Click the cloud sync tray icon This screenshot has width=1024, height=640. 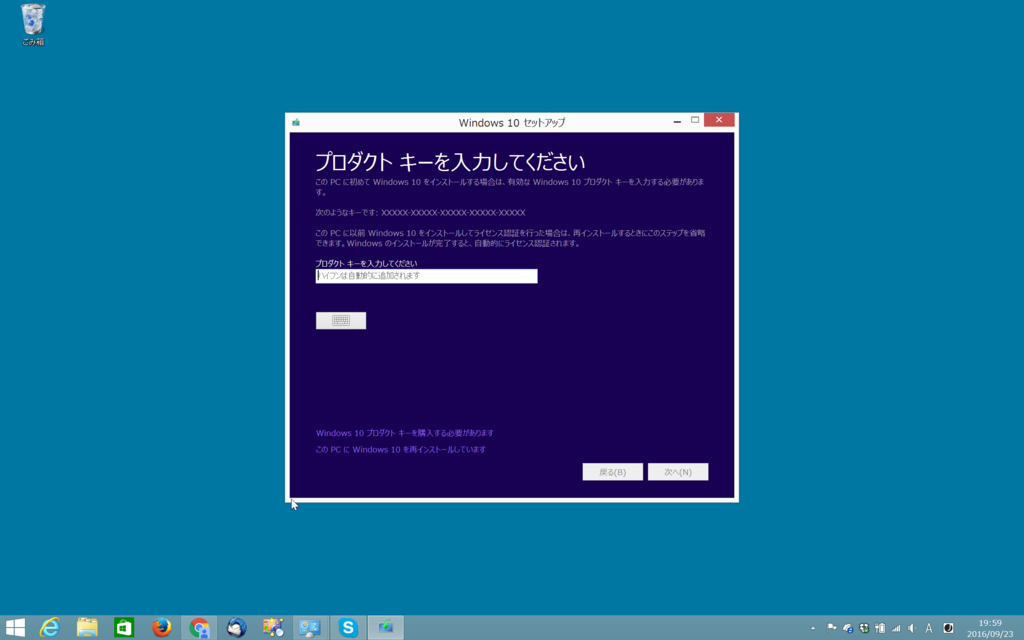[x=848, y=628]
